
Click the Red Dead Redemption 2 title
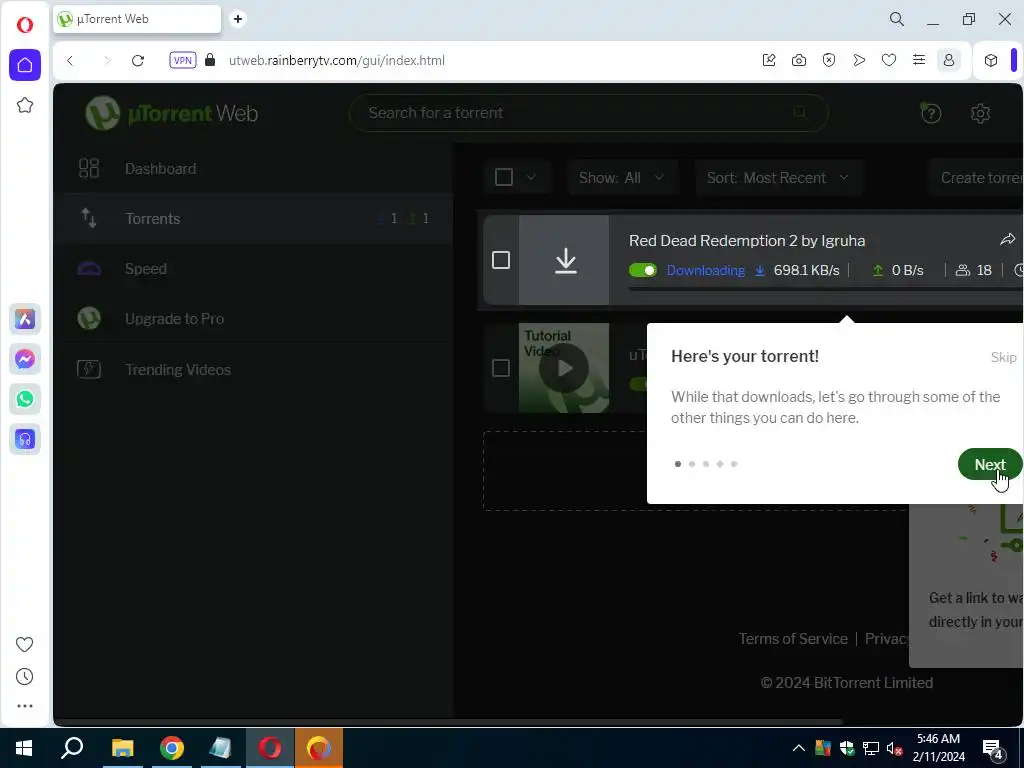point(747,240)
